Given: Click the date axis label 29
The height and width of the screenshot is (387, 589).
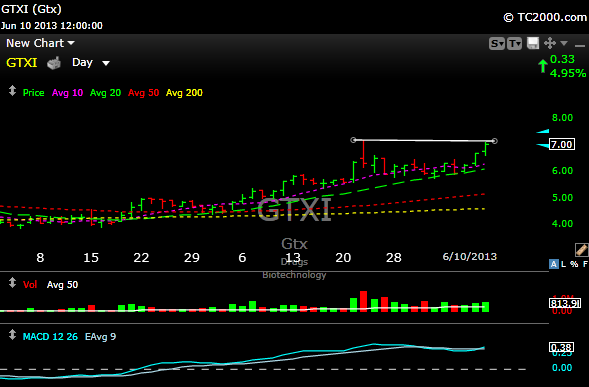Looking at the screenshot, I should pos(192,258).
